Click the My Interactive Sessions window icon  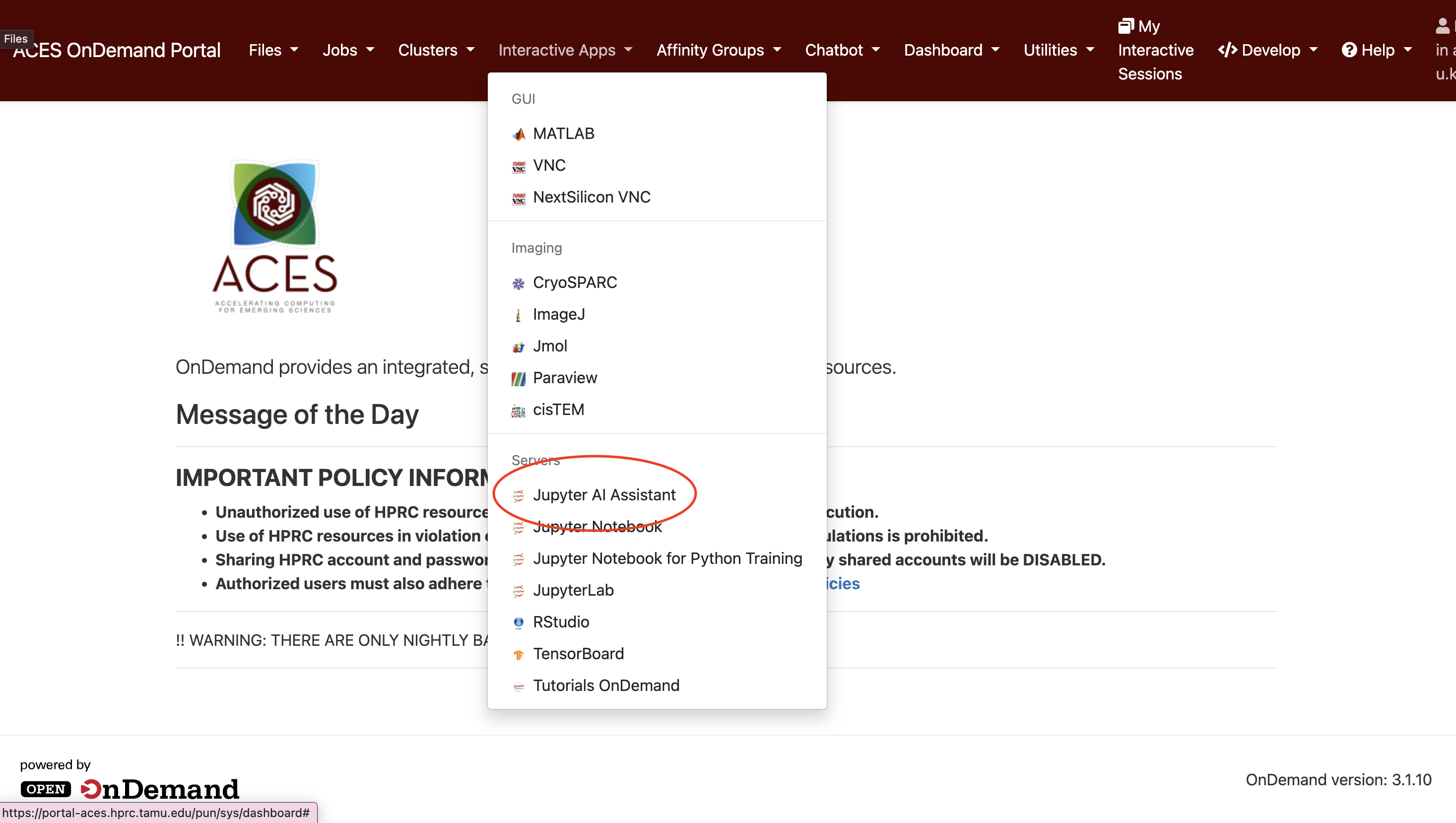point(1126,26)
